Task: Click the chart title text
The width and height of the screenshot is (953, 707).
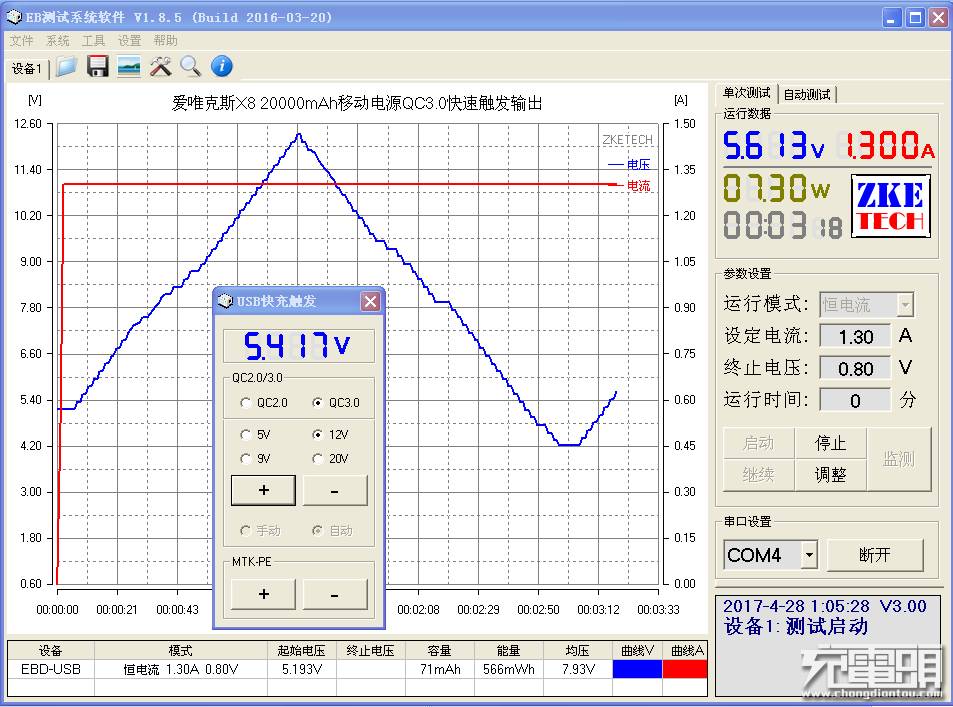Action: pos(357,103)
